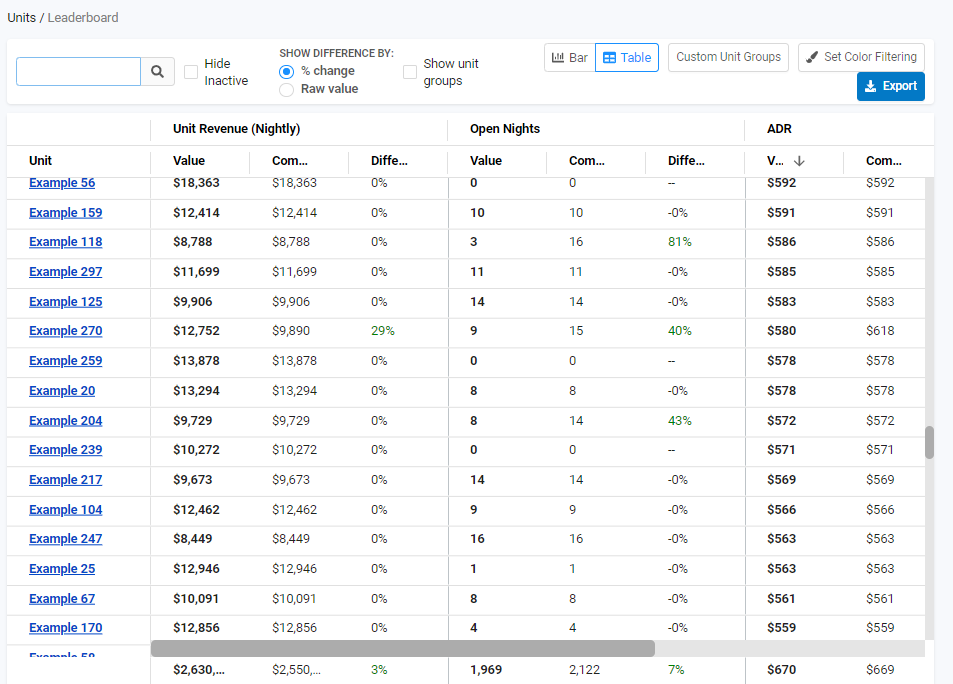Enable the Hide Inactive checkbox
The height and width of the screenshot is (684, 953).
coord(190,71)
